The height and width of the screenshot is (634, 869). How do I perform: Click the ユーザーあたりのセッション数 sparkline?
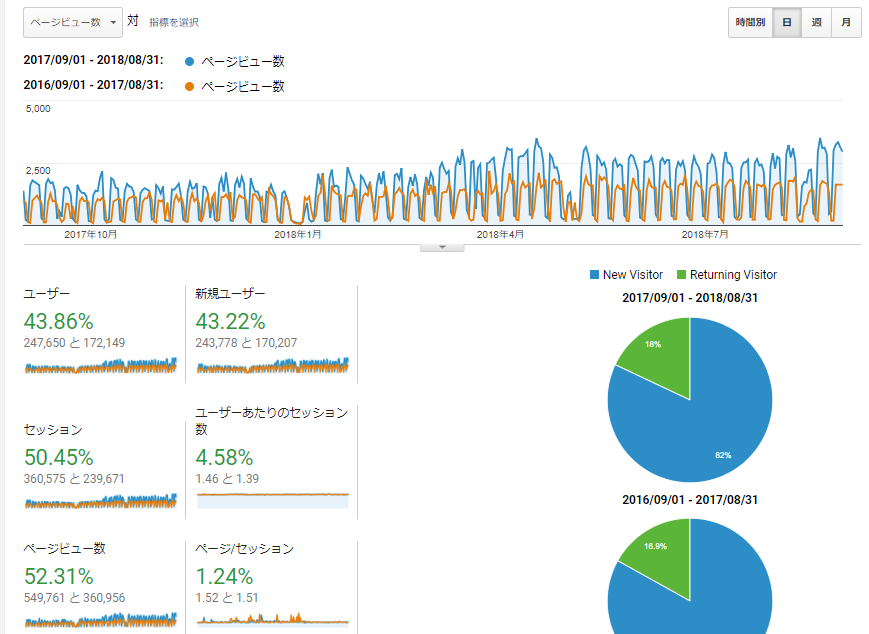point(272,496)
